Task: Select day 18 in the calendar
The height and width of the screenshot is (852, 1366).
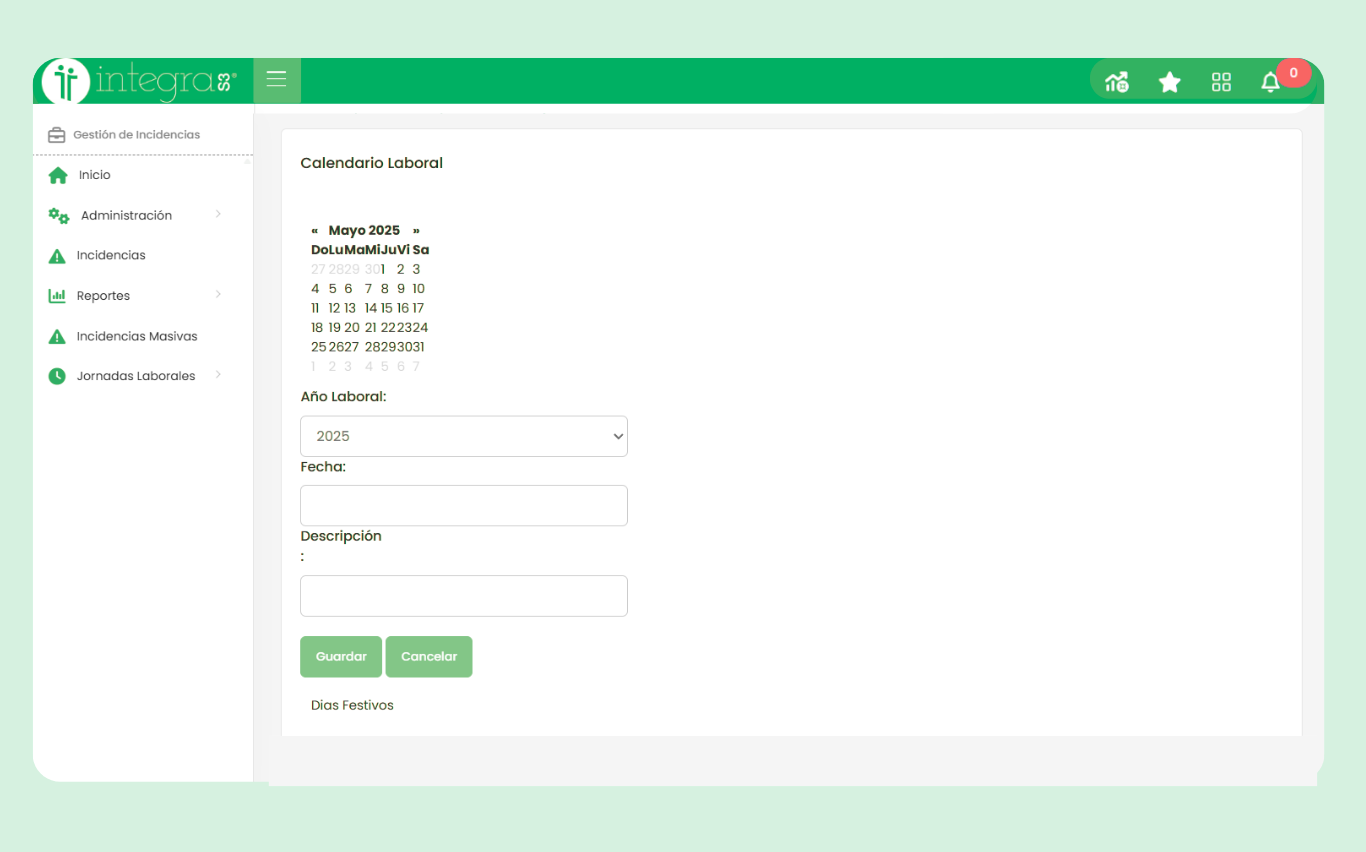Action: [x=317, y=327]
